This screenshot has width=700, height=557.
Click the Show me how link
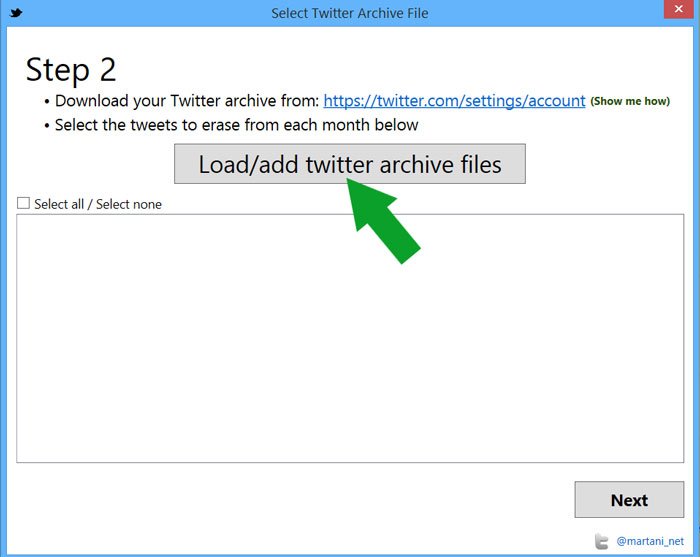(630, 101)
